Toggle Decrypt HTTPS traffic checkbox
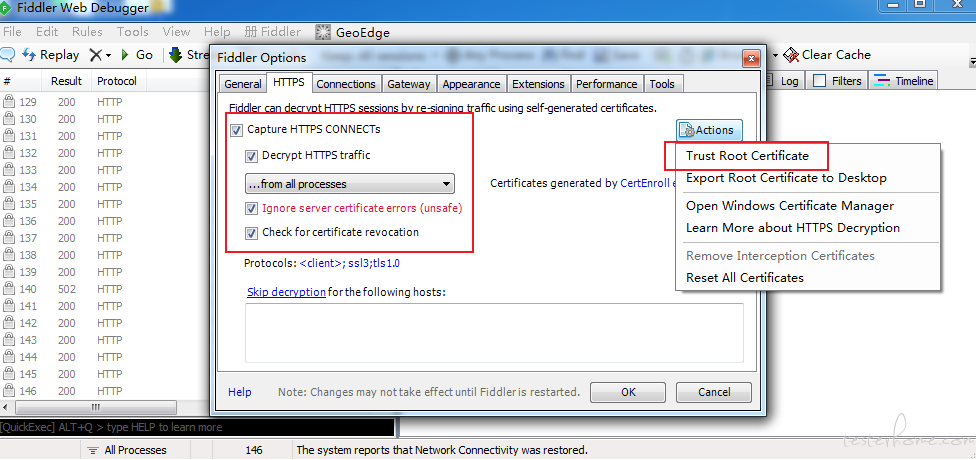Viewport: 976px width, 460px height. coord(251,156)
